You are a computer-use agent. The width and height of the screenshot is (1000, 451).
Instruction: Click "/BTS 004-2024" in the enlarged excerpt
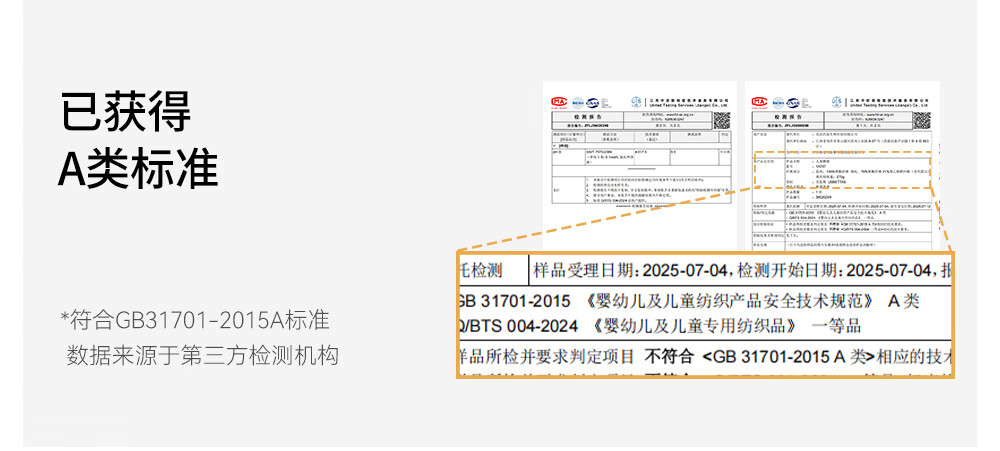tap(521, 326)
